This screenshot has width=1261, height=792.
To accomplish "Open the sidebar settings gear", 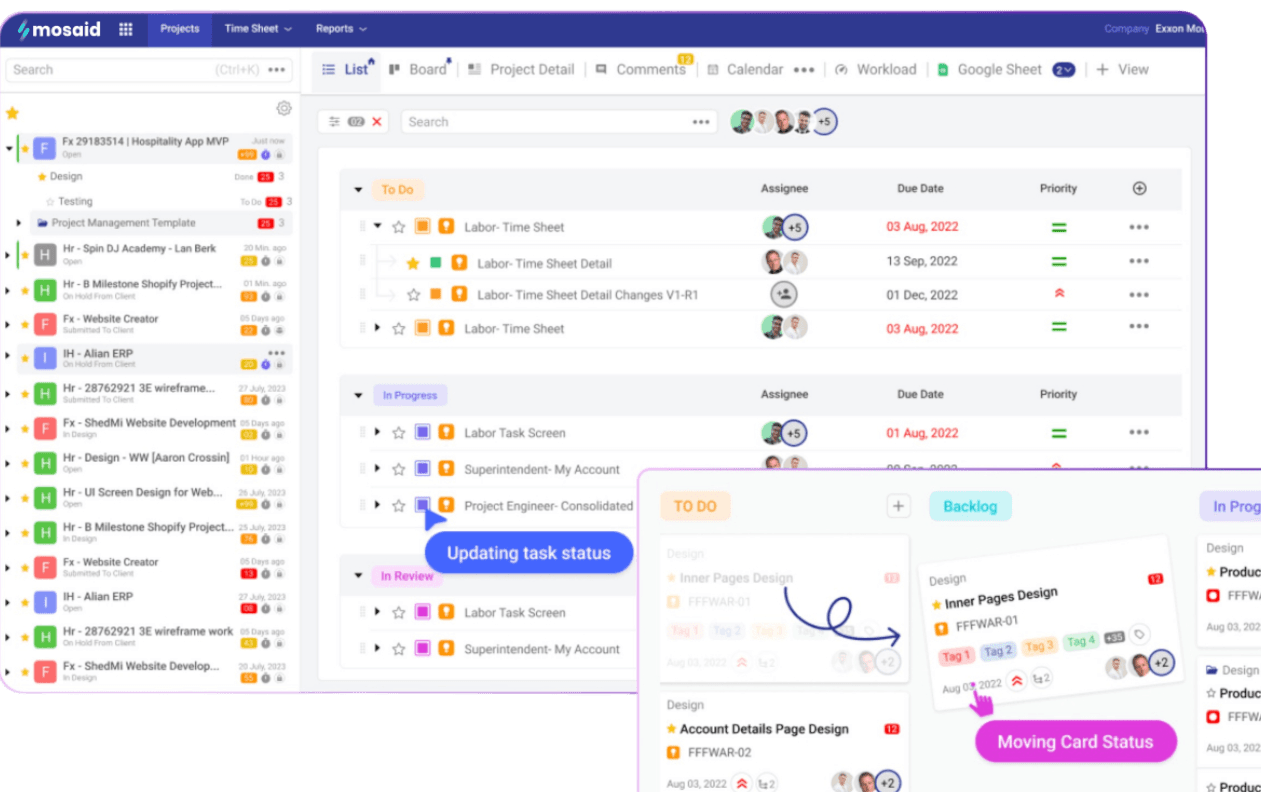I will tap(284, 108).
